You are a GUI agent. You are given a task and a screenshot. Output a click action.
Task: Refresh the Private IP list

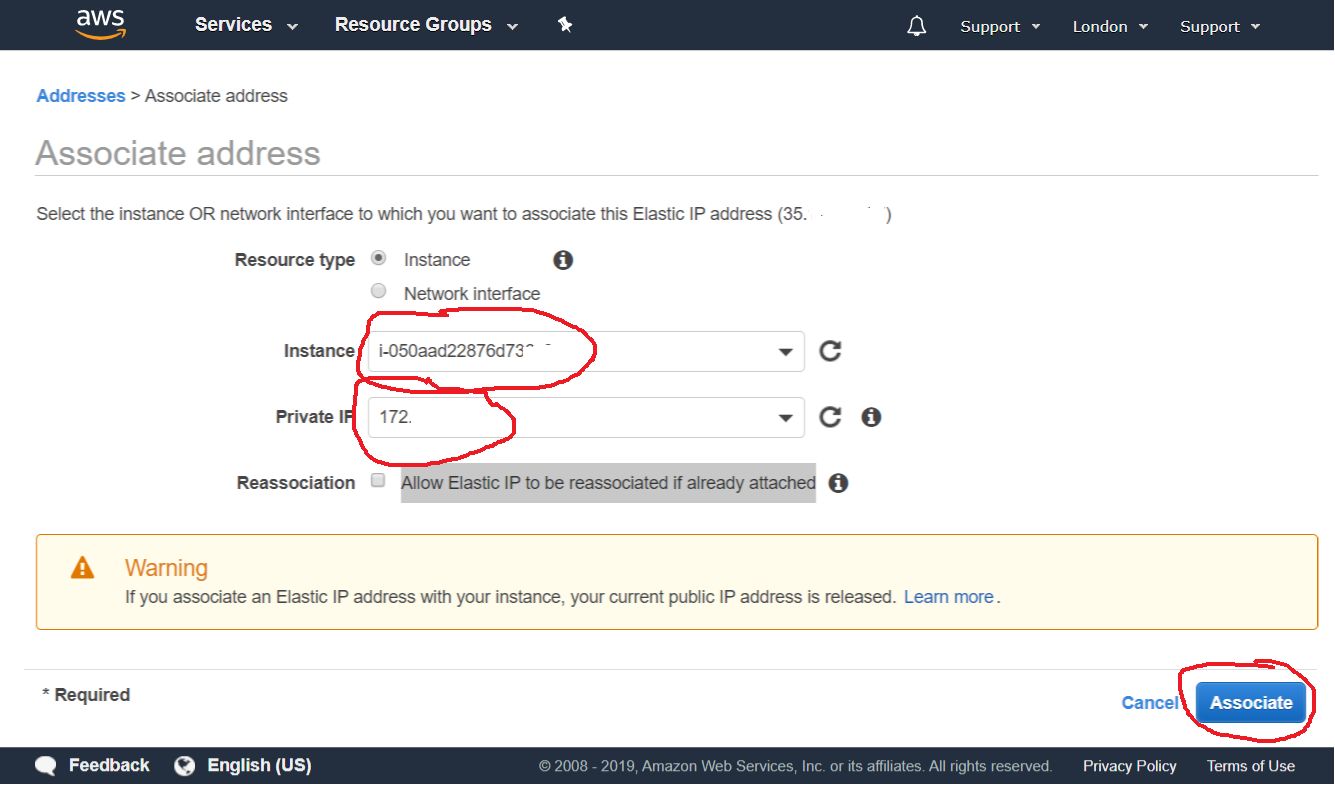point(831,417)
